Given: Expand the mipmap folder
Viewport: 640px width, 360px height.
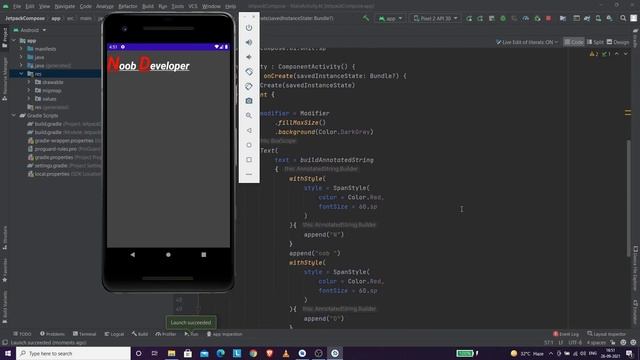Looking at the screenshot, I should [29, 90].
